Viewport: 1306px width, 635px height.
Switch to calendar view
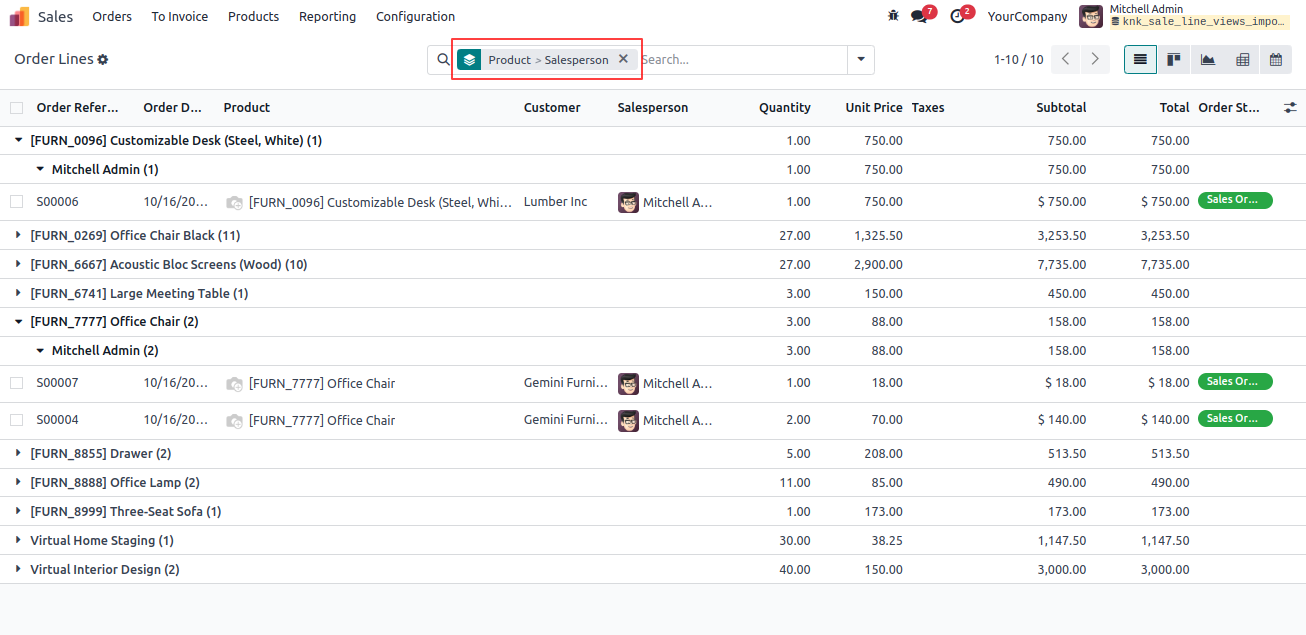pyautogui.click(x=1276, y=60)
